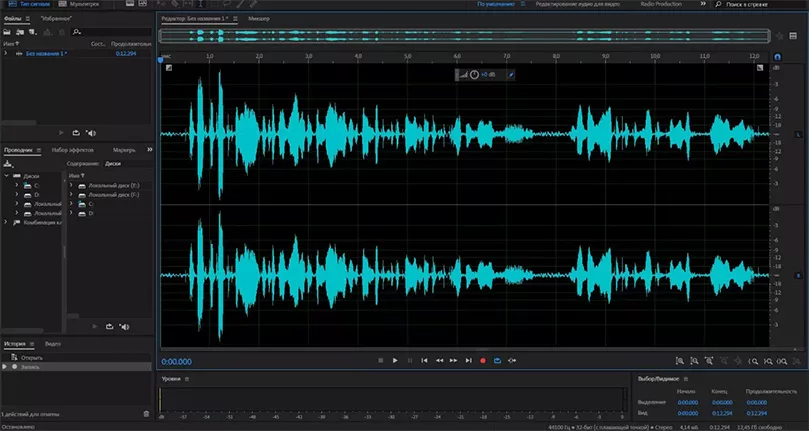809x431 pixels.
Task: Click the volume knob in the waveform HUD
Action: tap(474, 75)
